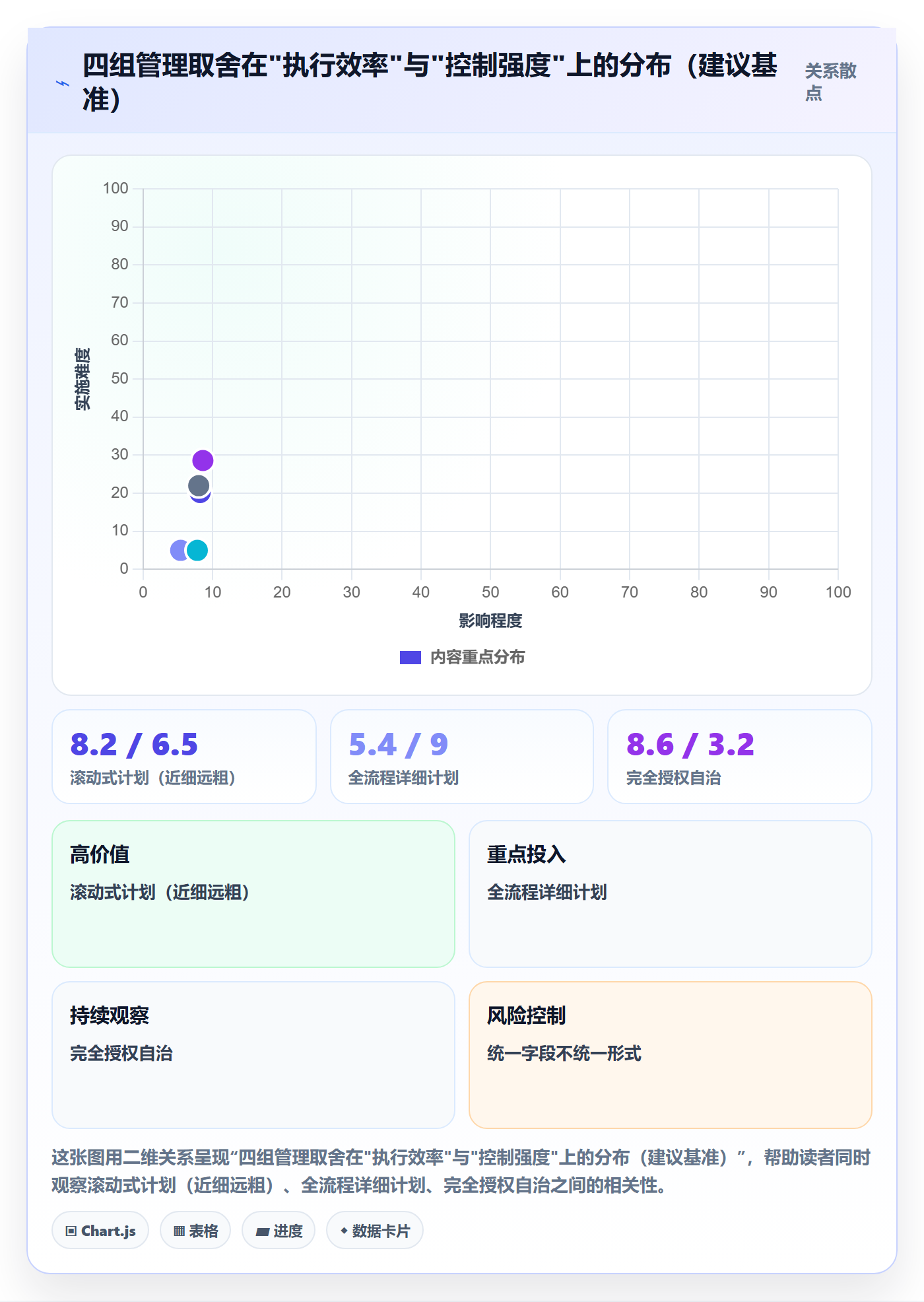Click the y-axis tick label 100
Image resolution: width=924 pixels, height=1302 pixels.
point(115,188)
